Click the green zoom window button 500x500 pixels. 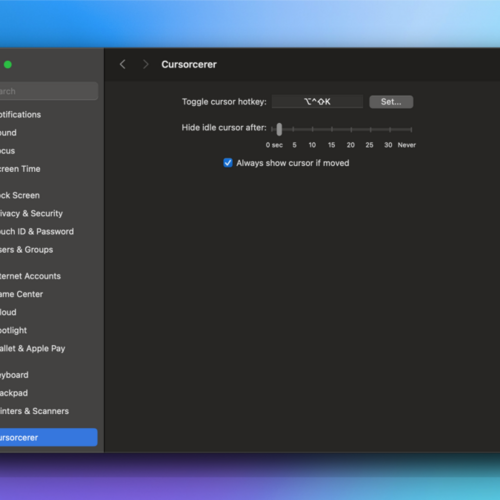point(8,65)
